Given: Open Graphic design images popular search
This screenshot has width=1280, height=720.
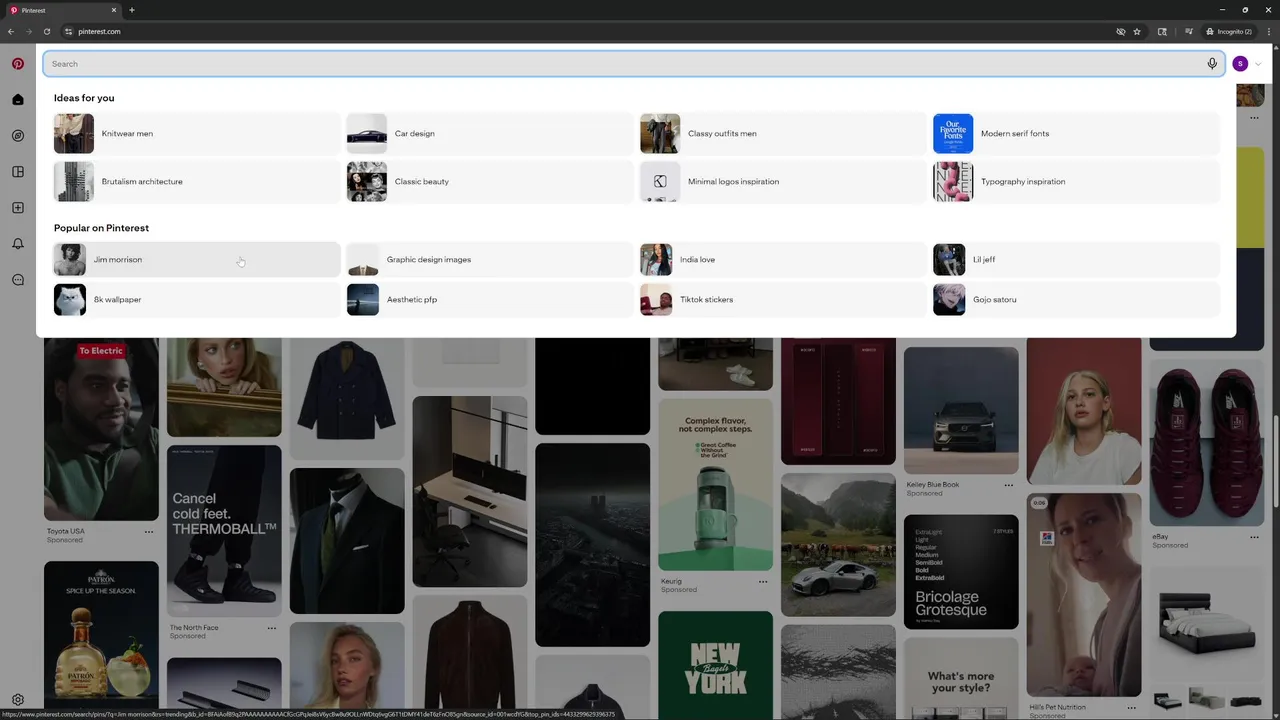Looking at the screenshot, I should [490, 259].
